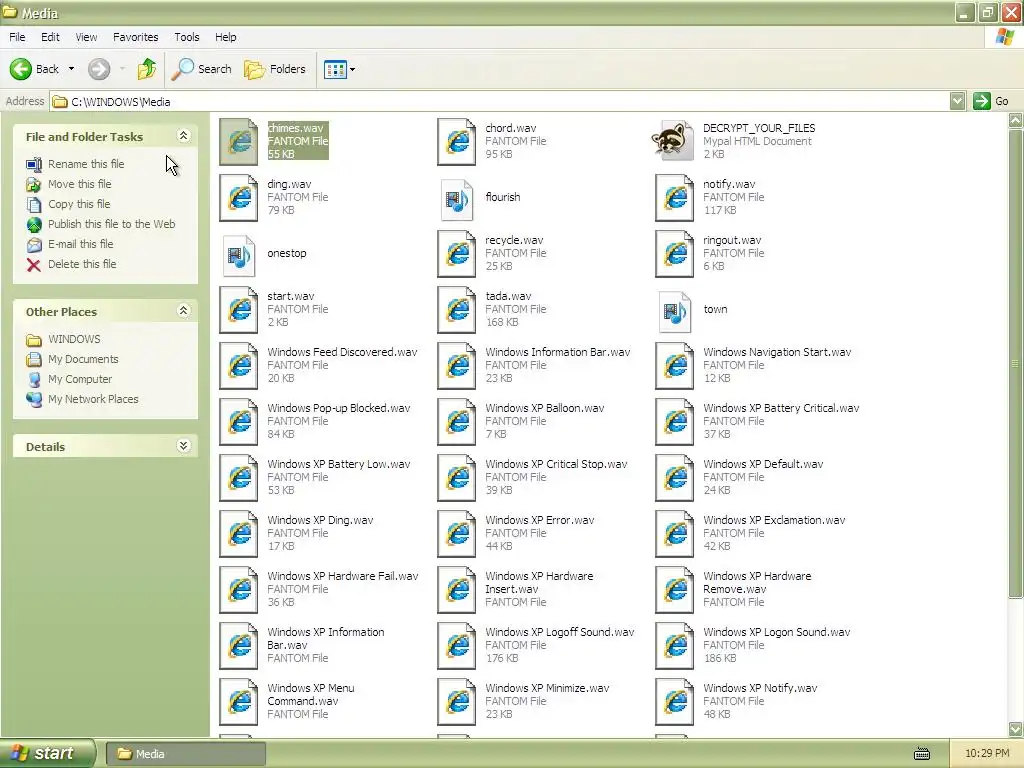Screen dimensions: 1024x768
Task: Click the Media taskbar button
Action: tap(185, 754)
